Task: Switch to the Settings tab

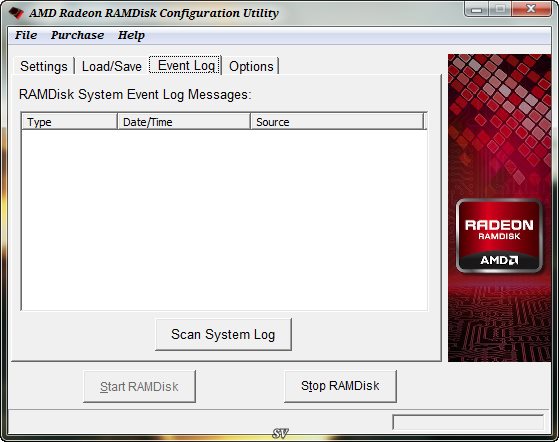Action: (44, 66)
